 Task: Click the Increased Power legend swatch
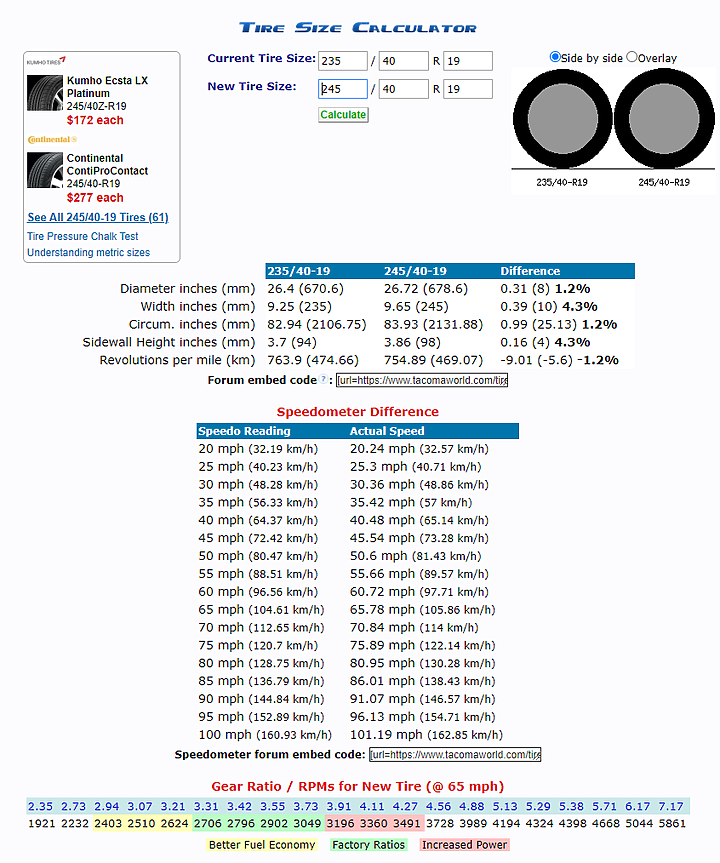[x=464, y=844]
